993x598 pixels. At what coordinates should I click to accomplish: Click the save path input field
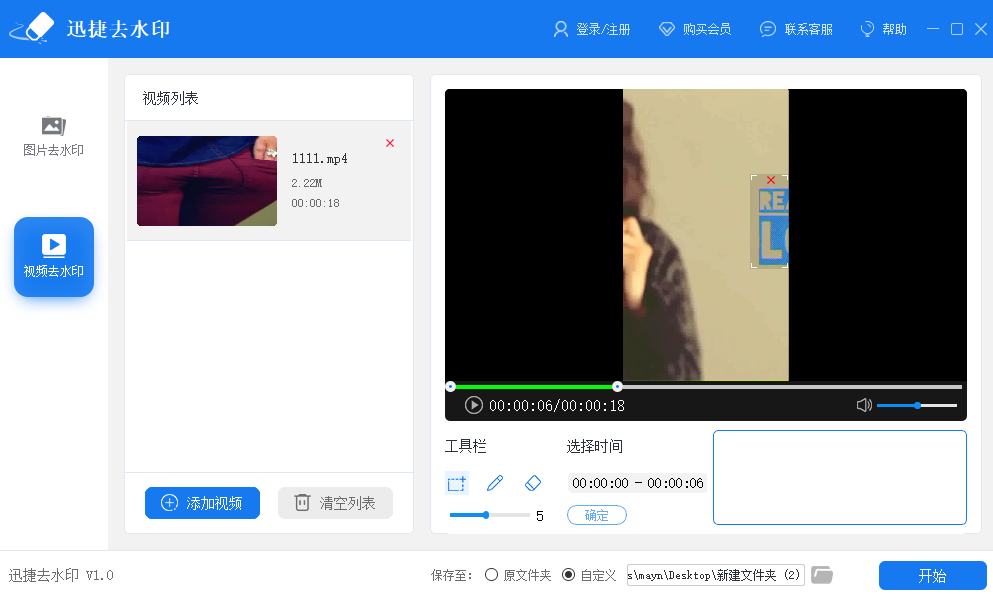716,575
